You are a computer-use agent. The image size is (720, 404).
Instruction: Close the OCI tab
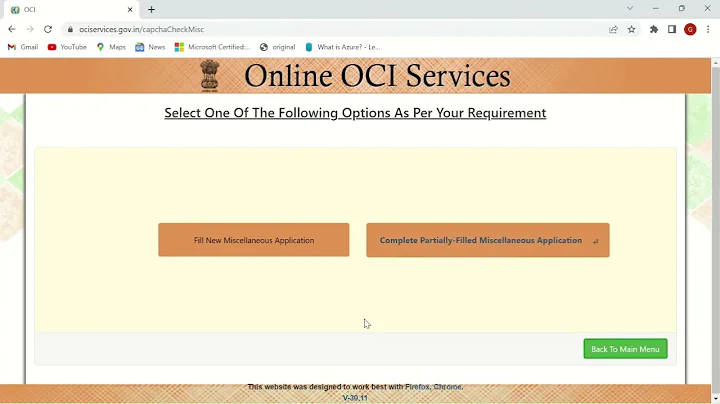(x=130, y=10)
